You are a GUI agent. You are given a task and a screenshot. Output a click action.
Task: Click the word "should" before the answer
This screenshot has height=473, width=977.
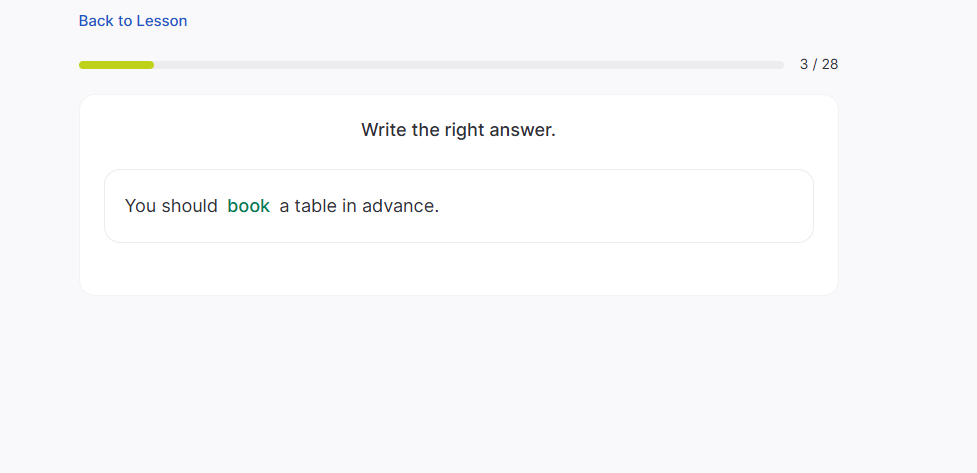(x=190, y=206)
